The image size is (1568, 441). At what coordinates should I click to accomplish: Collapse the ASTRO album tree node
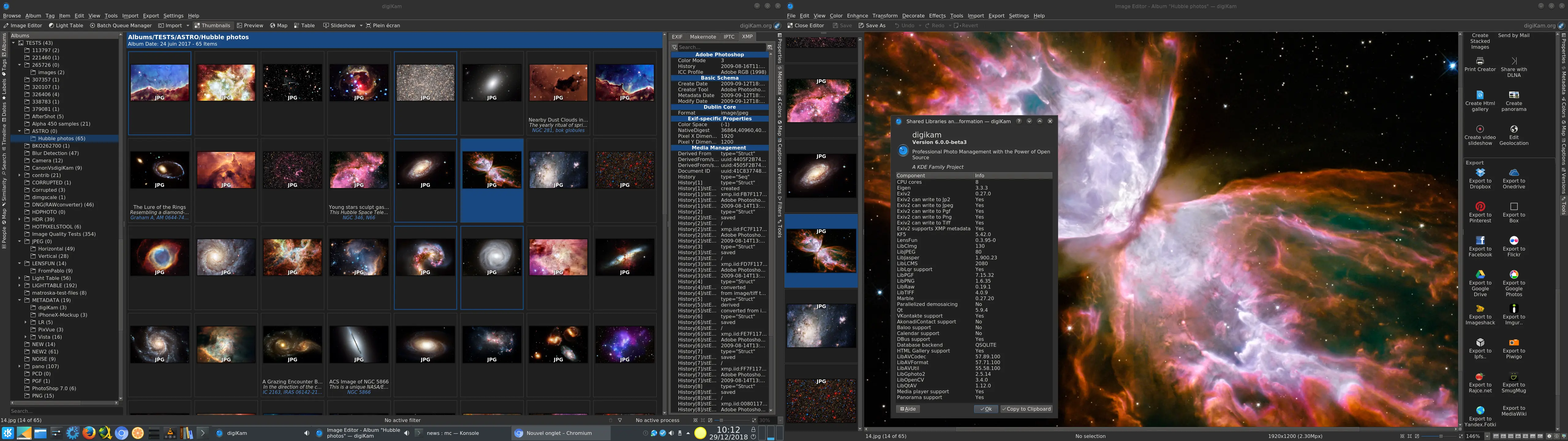[x=20, y=131]
